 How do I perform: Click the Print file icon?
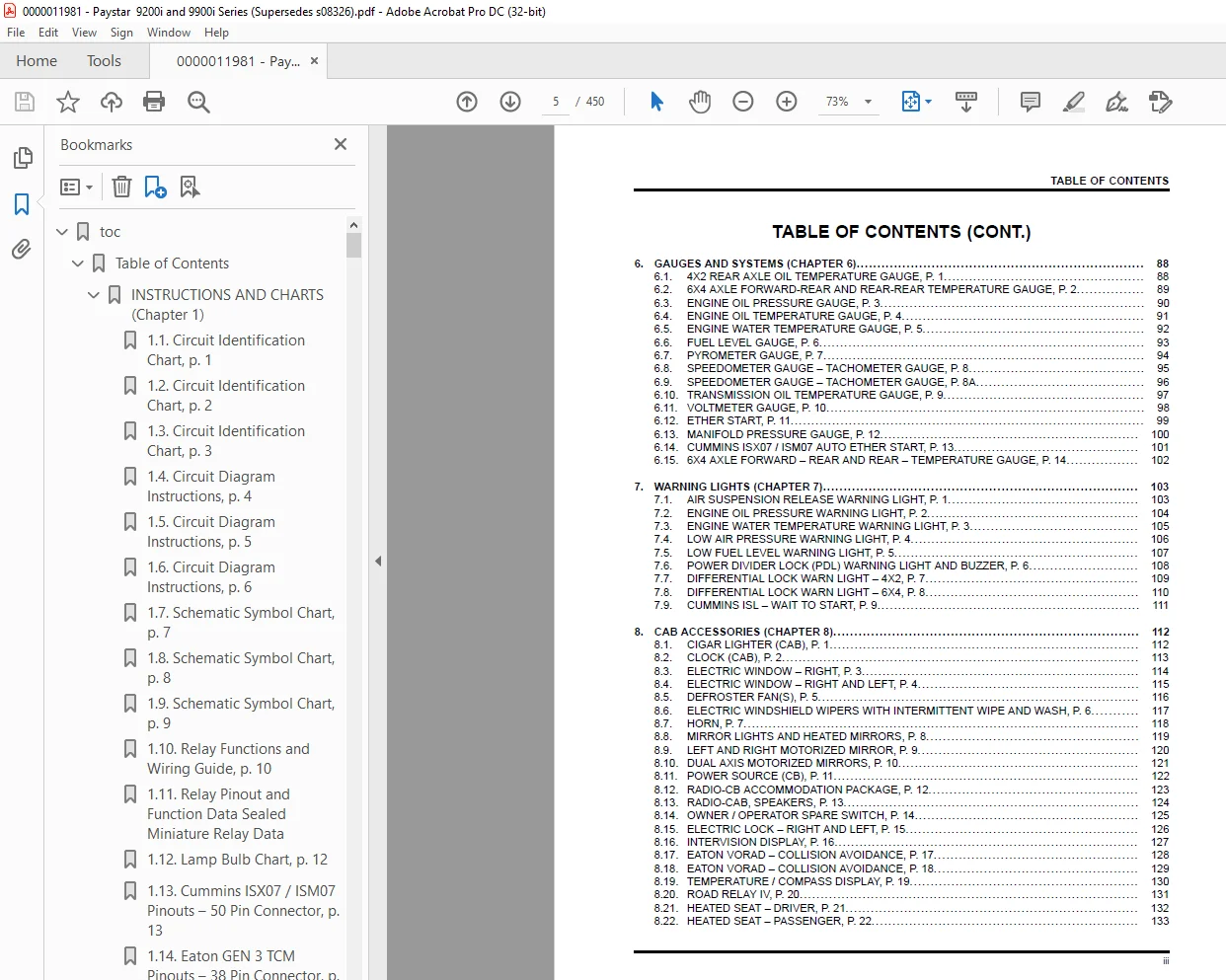[x=154, y=102]
